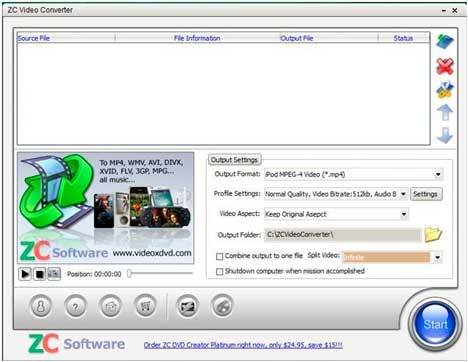Close the ZC Video Converter window
This screenshot has width=468, height=362.
455,11
